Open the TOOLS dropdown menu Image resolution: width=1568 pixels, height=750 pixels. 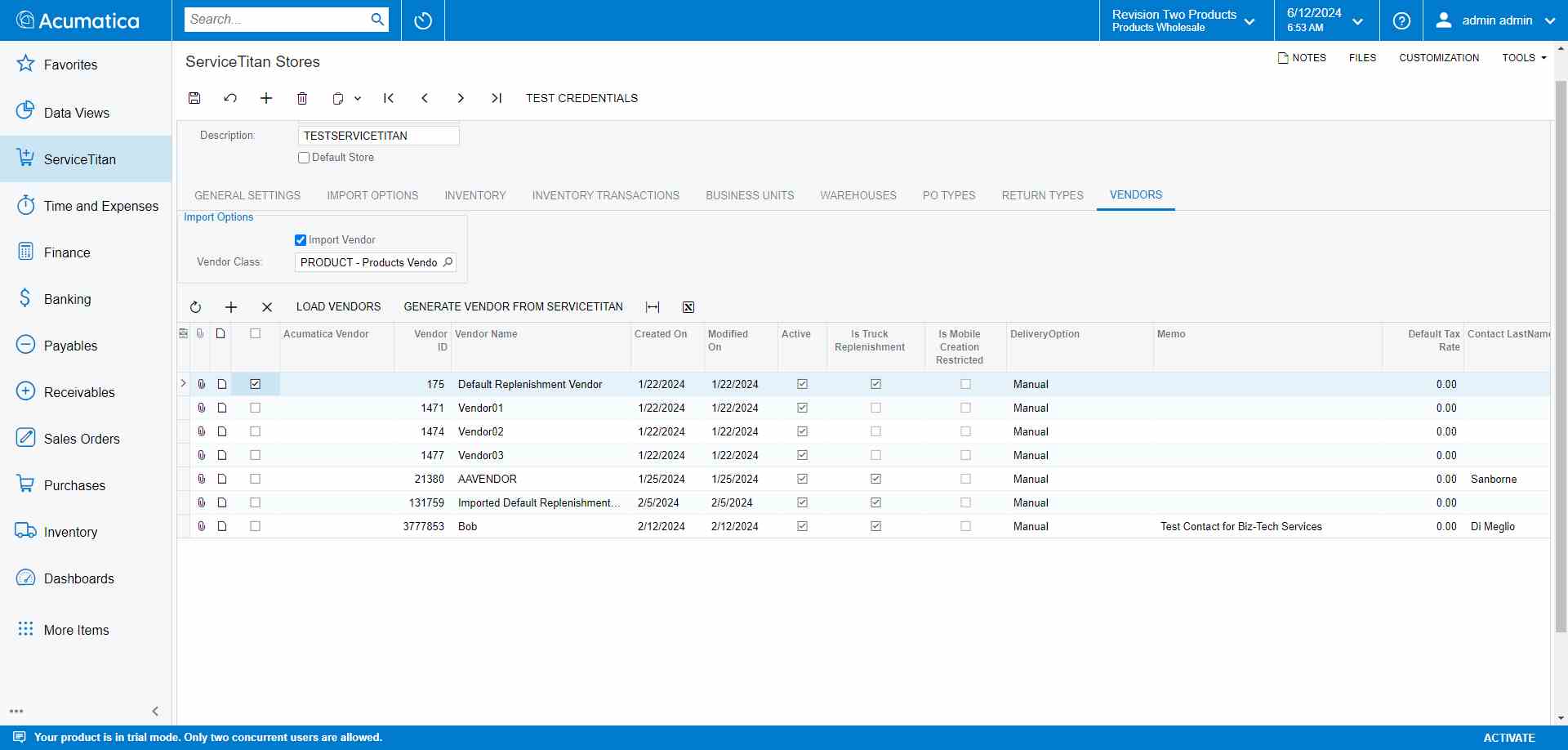pos(1524,58)
